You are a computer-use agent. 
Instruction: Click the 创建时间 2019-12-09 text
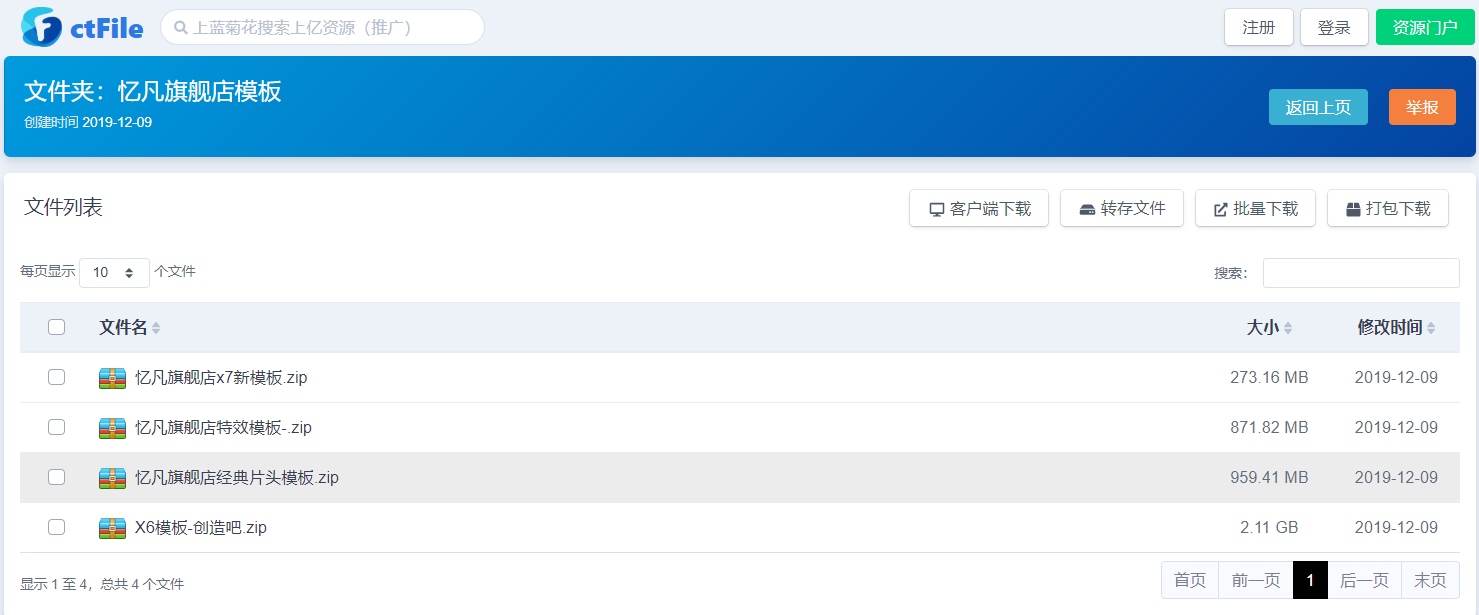pyautogui.click(x=88, y=122)
